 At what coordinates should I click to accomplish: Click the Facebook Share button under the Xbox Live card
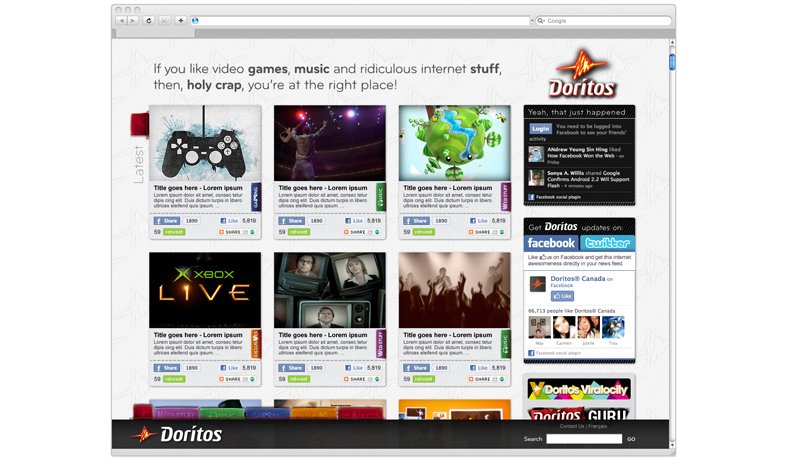pyautogui.click(x=167, y=368)
